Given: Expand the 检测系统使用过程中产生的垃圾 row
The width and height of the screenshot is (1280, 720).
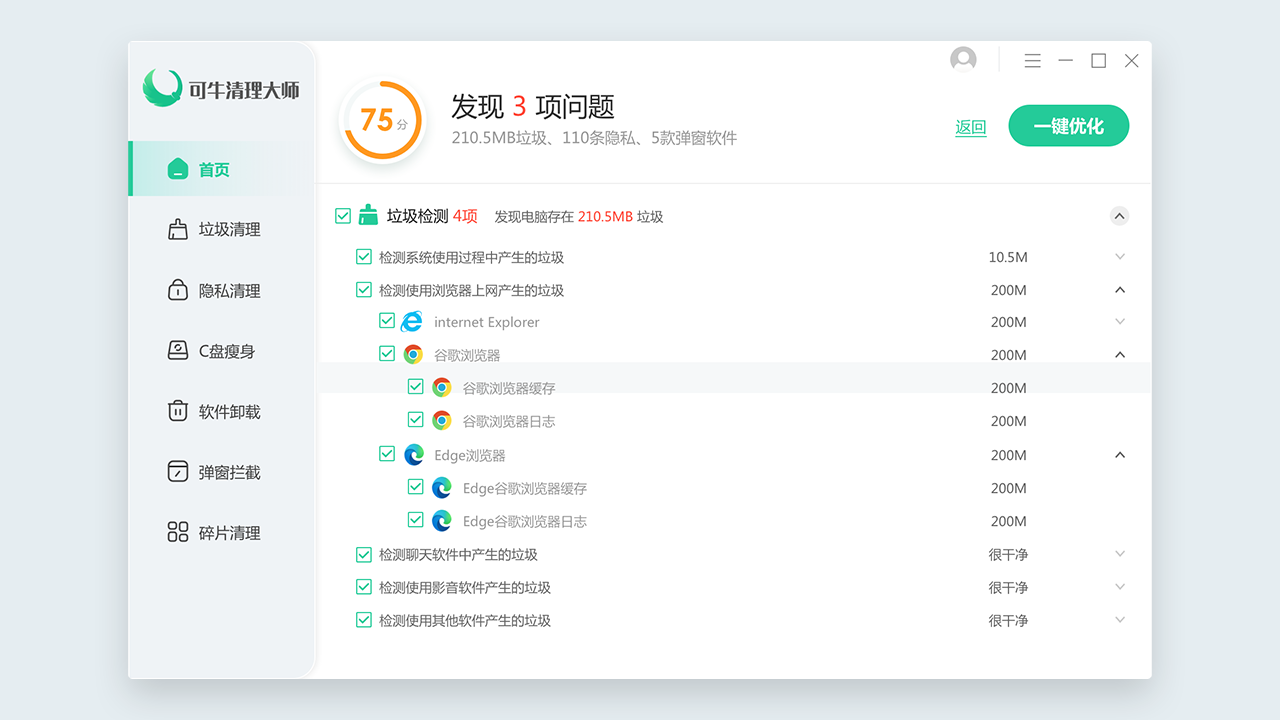Looking at the screenshot, I should click(1119, 256).
